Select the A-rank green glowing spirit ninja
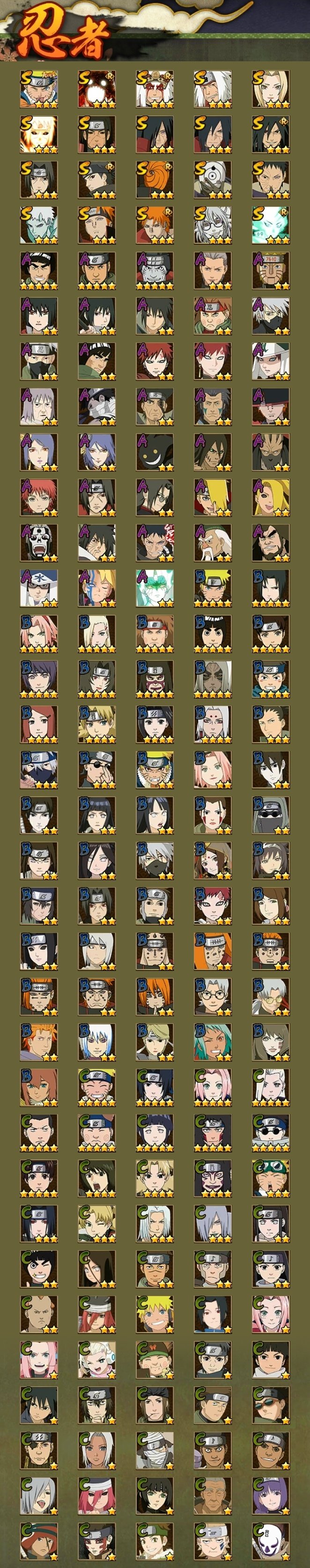 click(155, 588)
